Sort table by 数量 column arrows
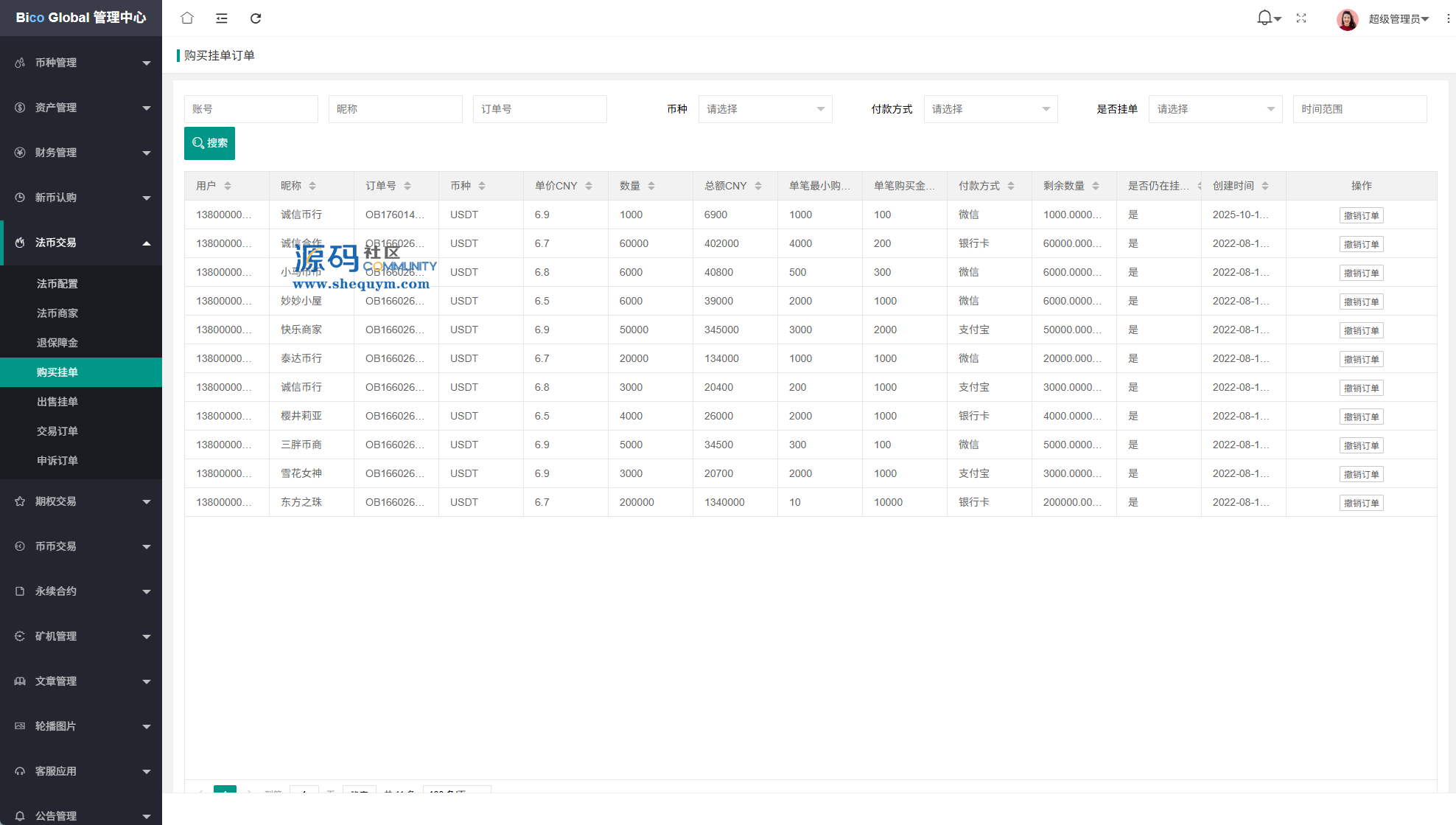1456x825 pixels. [x=651, y=186]
